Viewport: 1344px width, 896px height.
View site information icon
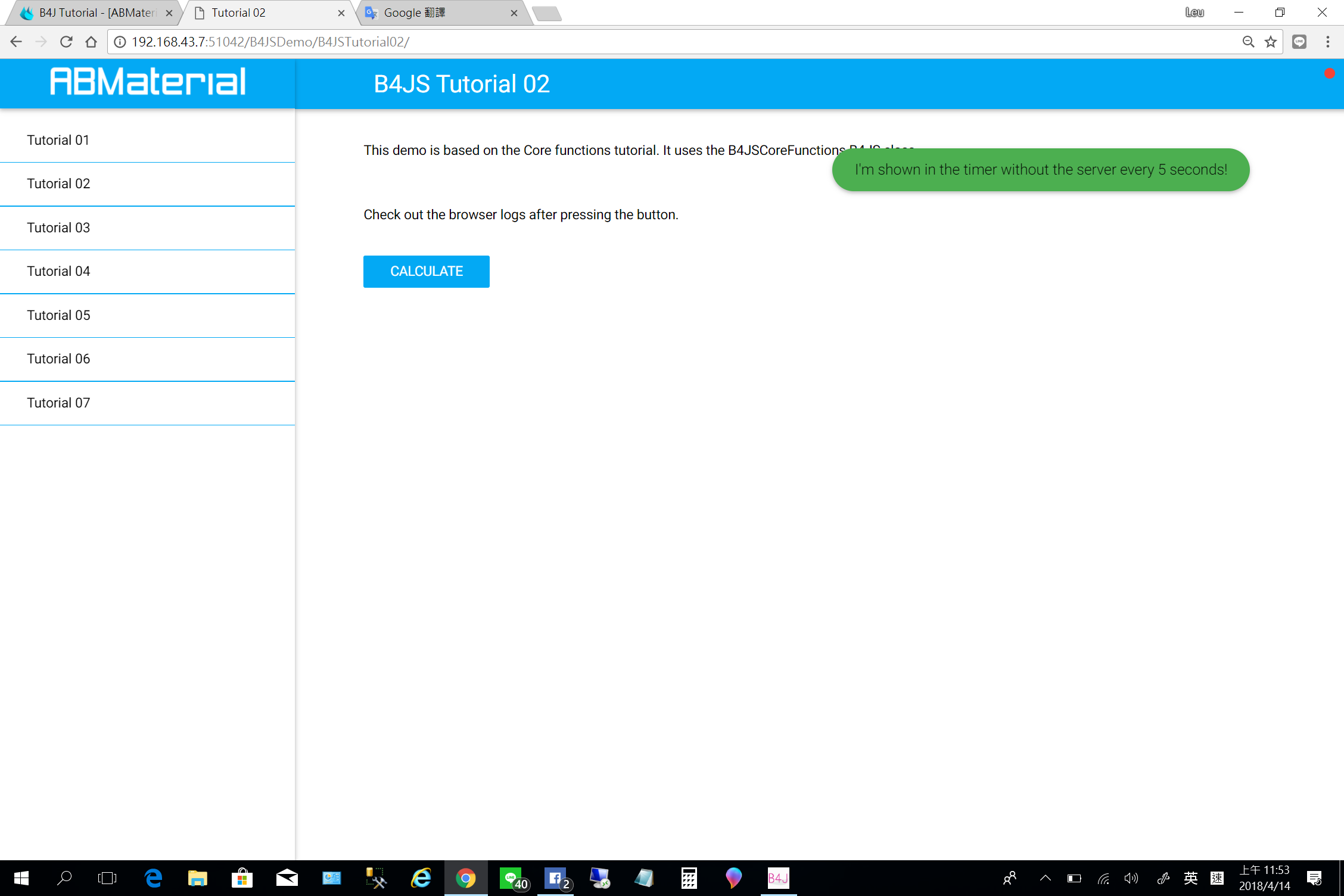coord(120,42)
